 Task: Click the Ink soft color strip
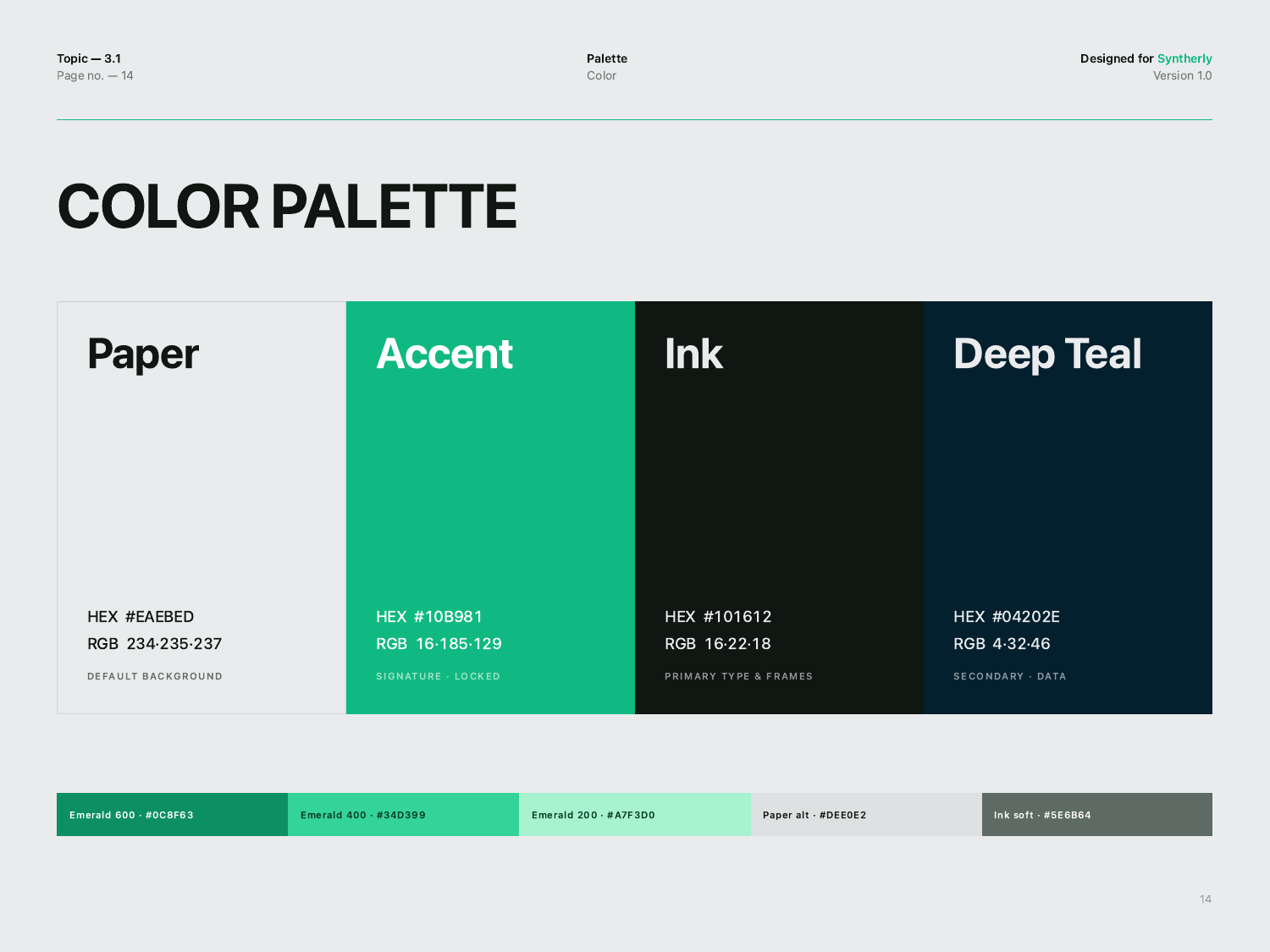click(x=1097, y=814)
